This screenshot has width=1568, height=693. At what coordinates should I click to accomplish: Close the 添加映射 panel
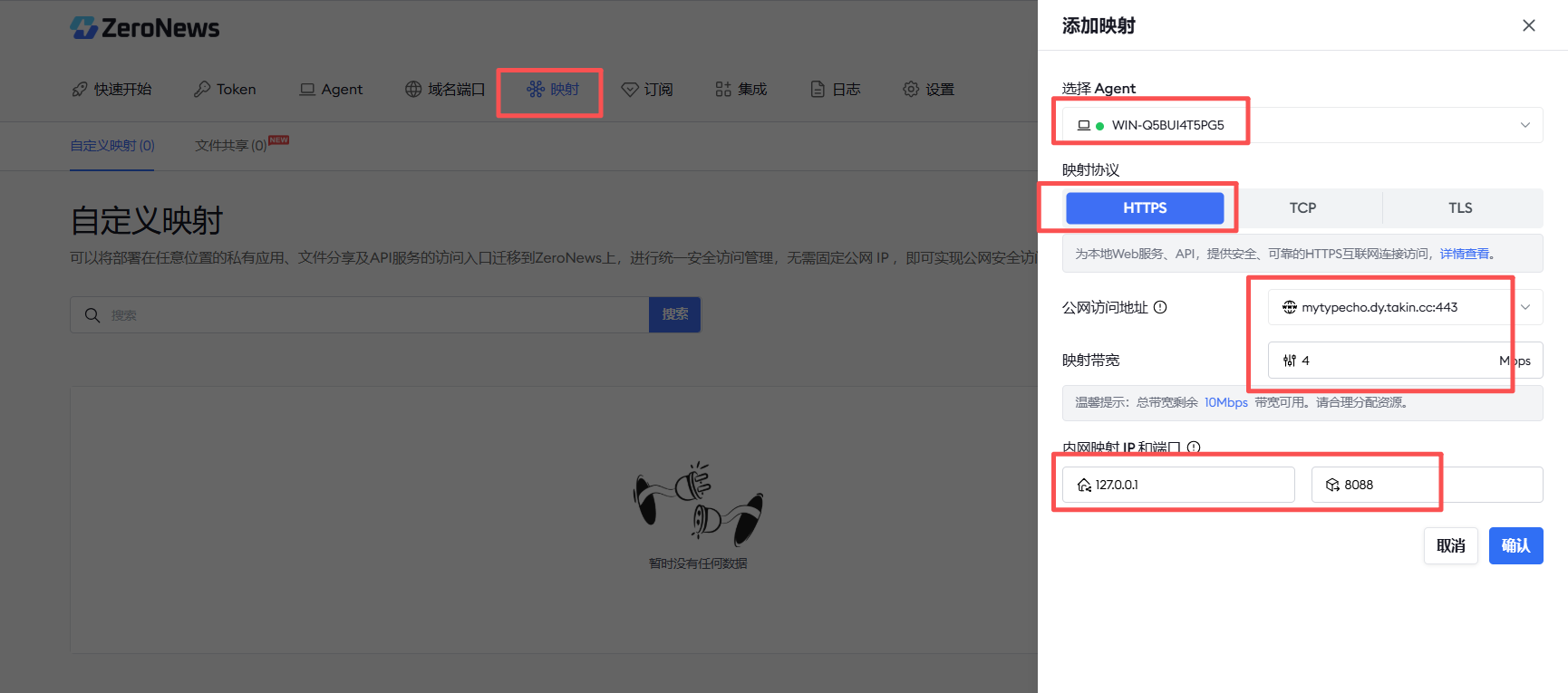point(1529,25)
